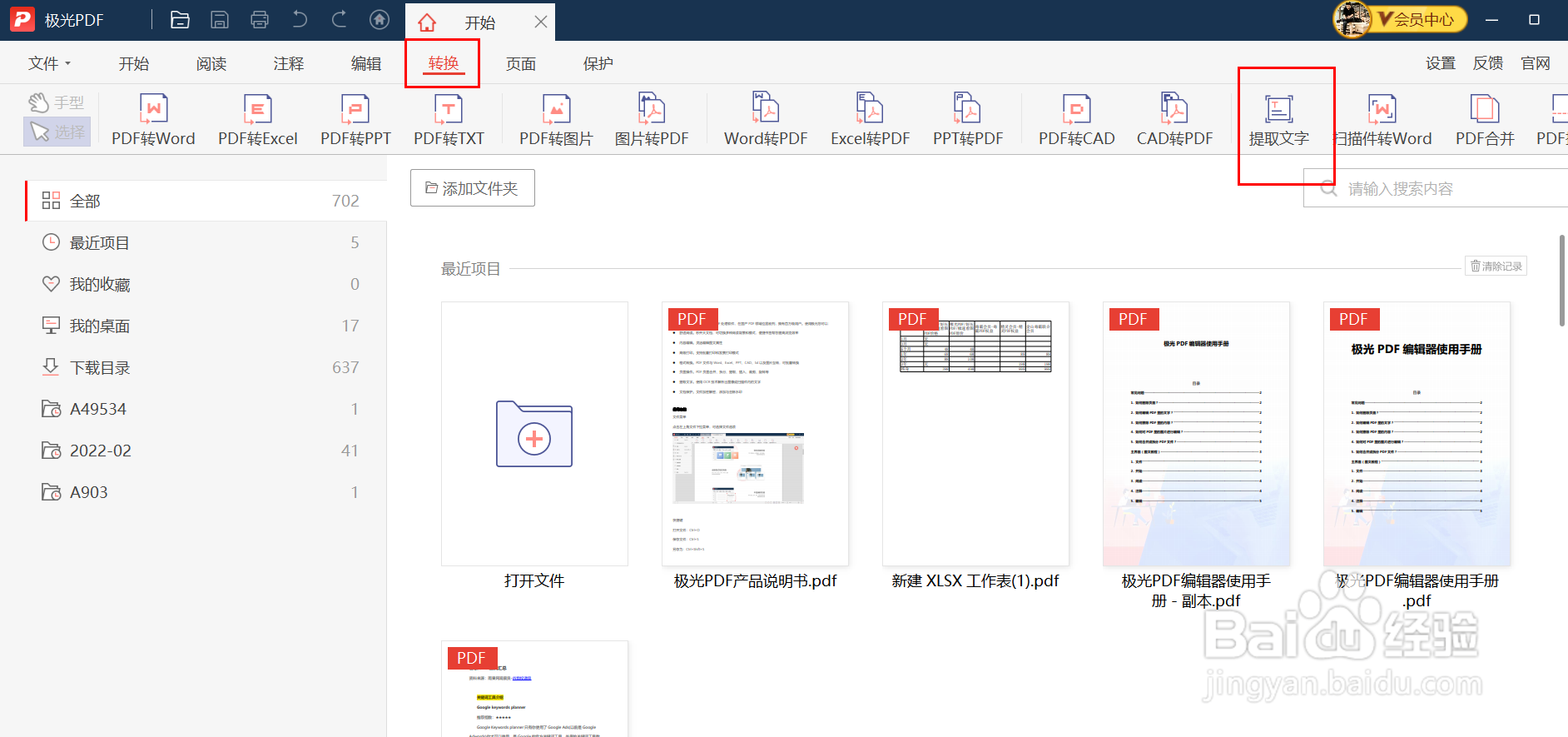This screenshot has width=1568, height=737.
Task: Launch PDF转图片 conversion
Action: coord(556,120)
